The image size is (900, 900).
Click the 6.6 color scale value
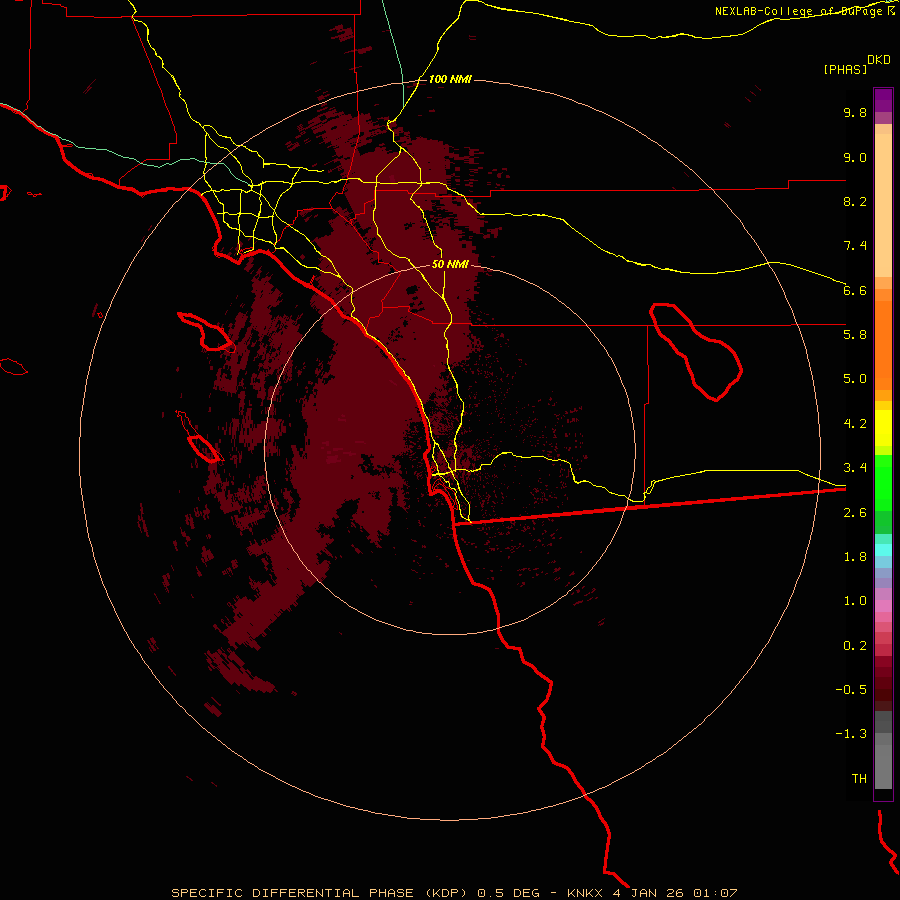(855, 290)
